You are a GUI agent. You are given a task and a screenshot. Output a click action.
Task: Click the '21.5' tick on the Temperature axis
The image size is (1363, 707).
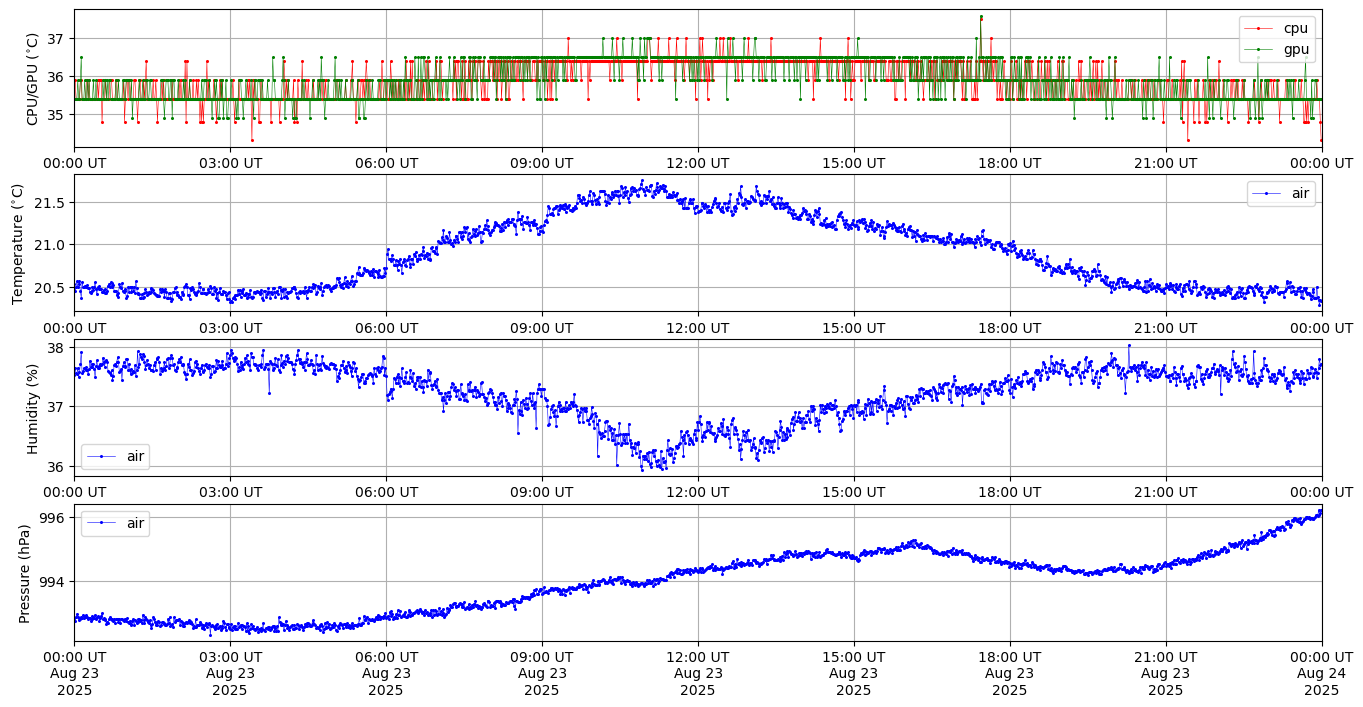tap(50, 203)
